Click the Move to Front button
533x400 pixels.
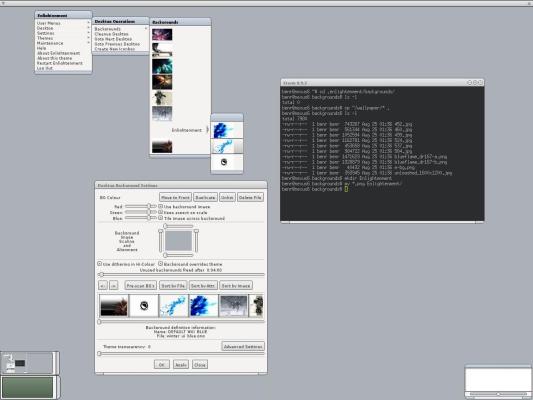click(175, 197)
